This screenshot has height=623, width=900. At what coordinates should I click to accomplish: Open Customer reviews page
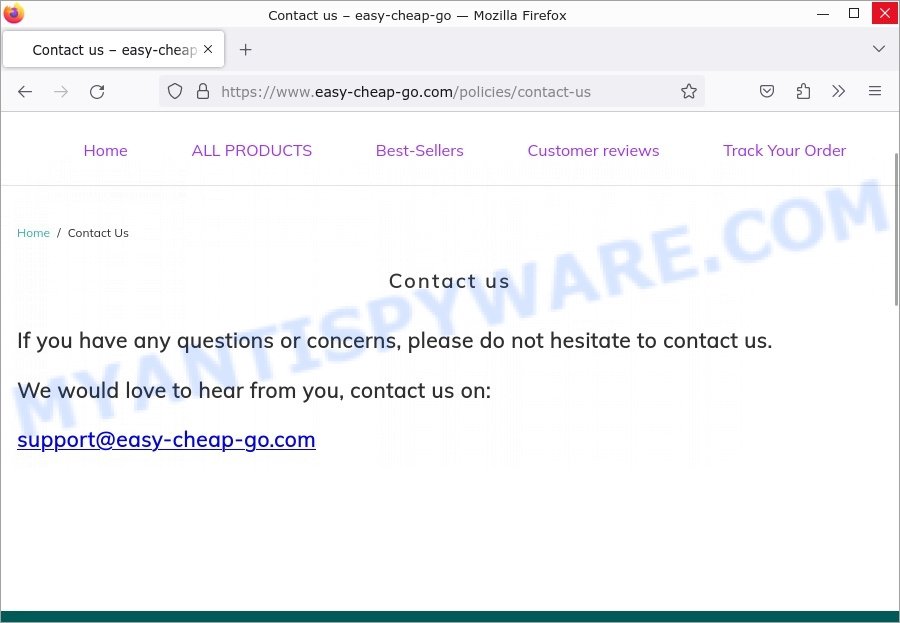tap(593, 150)
